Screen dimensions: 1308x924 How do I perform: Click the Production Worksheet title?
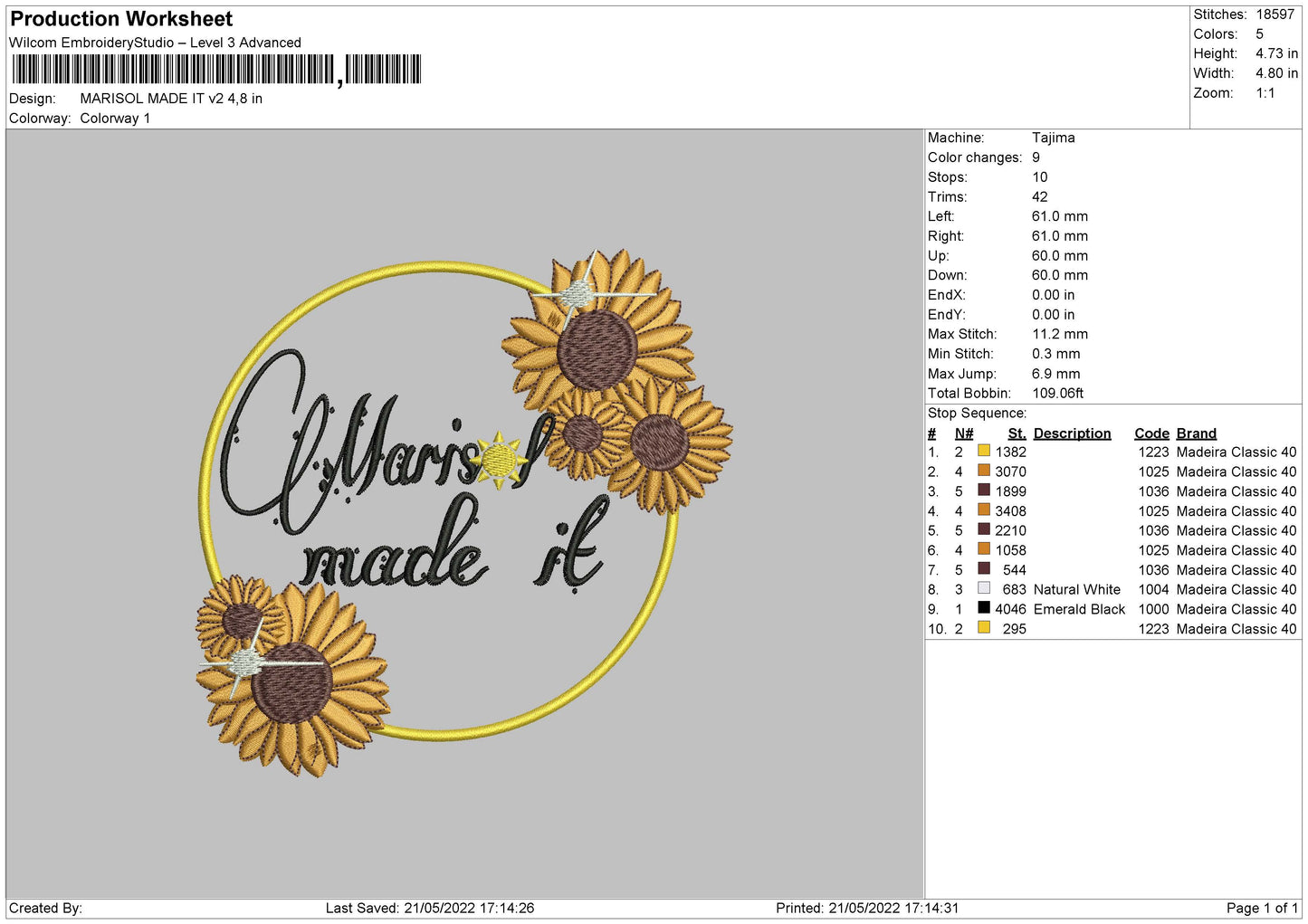click(121, 19)
